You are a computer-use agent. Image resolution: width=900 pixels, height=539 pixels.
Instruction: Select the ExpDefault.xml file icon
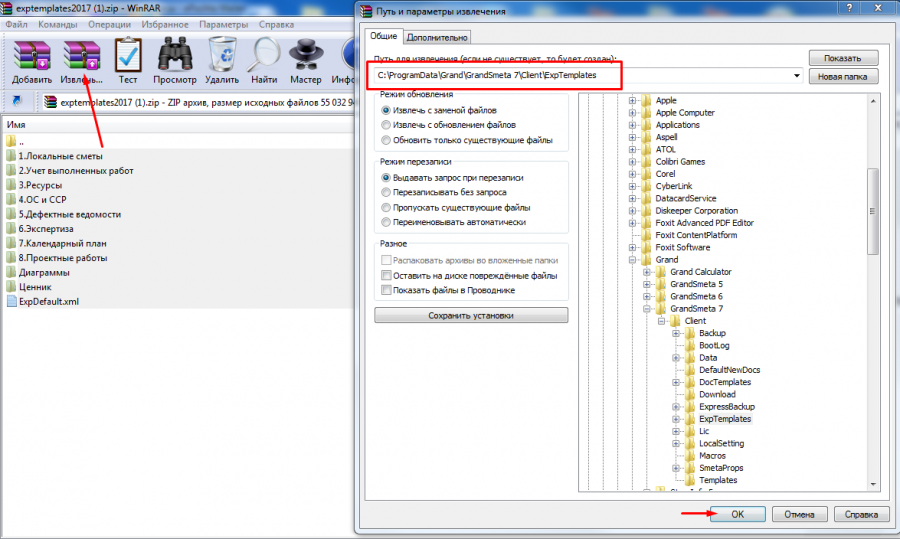coord(11,301)
